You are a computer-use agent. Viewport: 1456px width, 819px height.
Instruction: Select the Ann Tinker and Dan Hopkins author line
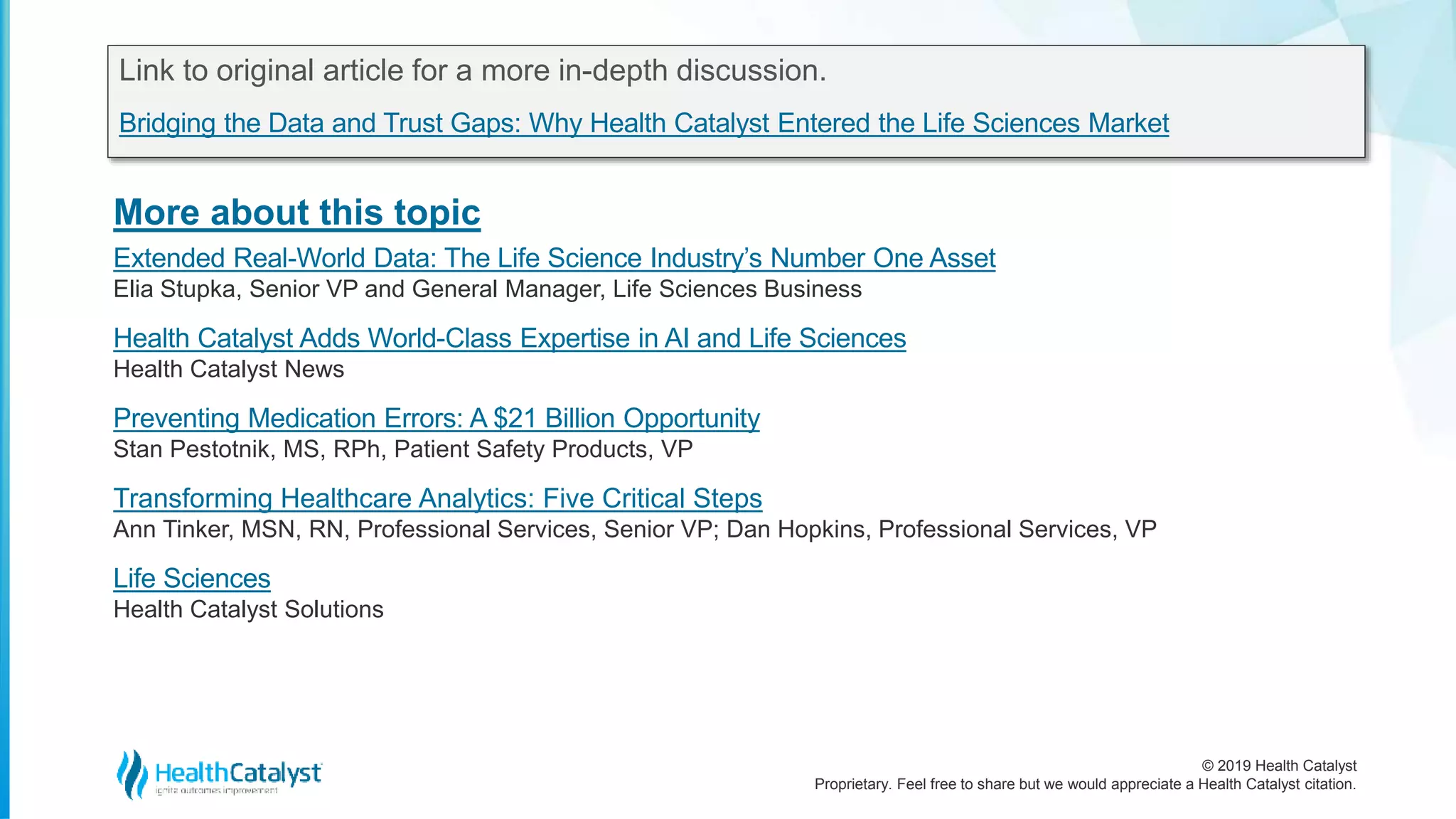click(635, 530)
